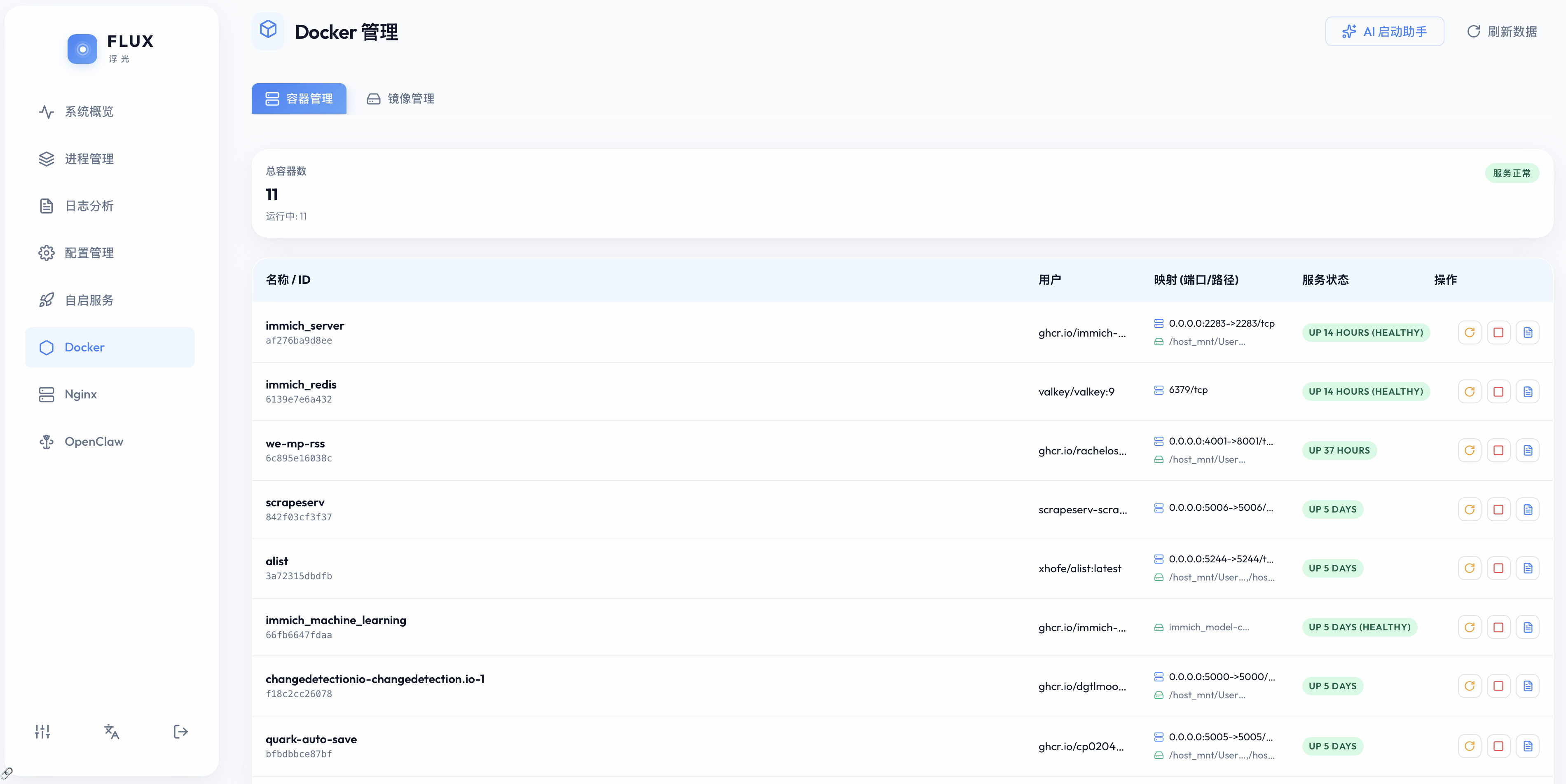Viewport: 1566px width, 784px height.
Task: Restart the immich_server container
Action: point(1469,332)
